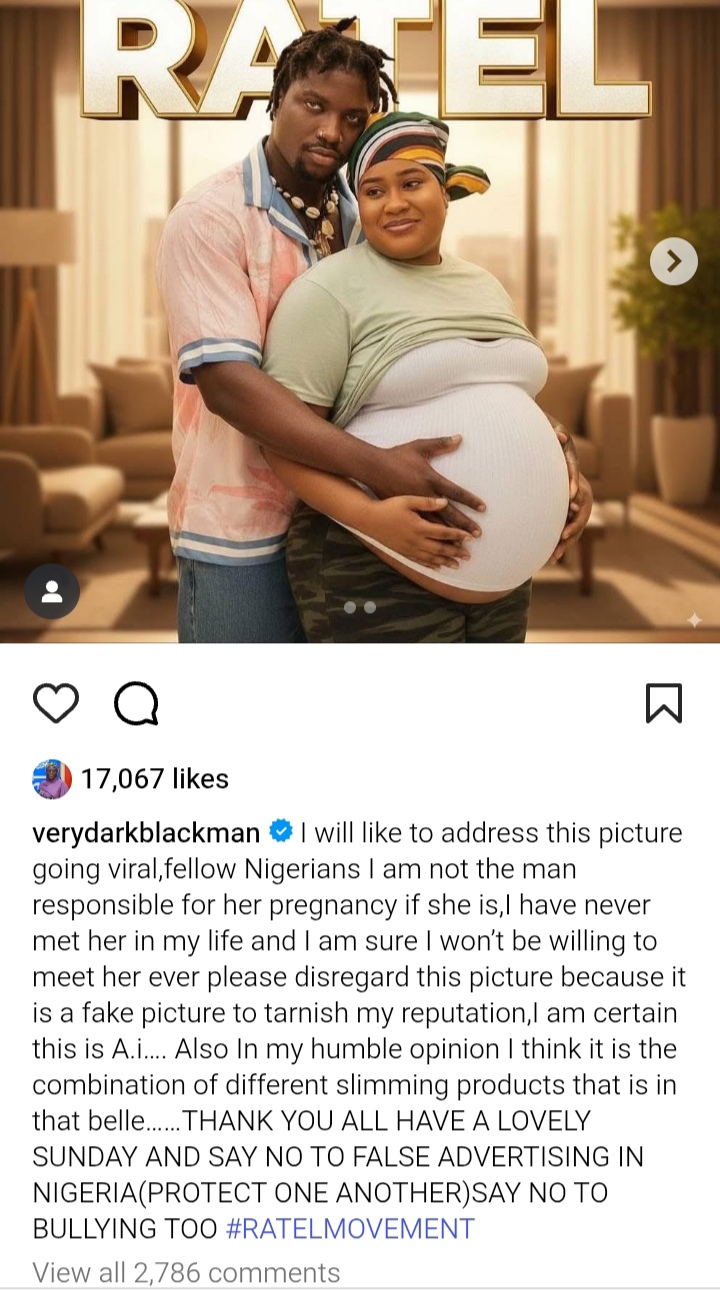View the list of 17,067 likes

[155, 779]
